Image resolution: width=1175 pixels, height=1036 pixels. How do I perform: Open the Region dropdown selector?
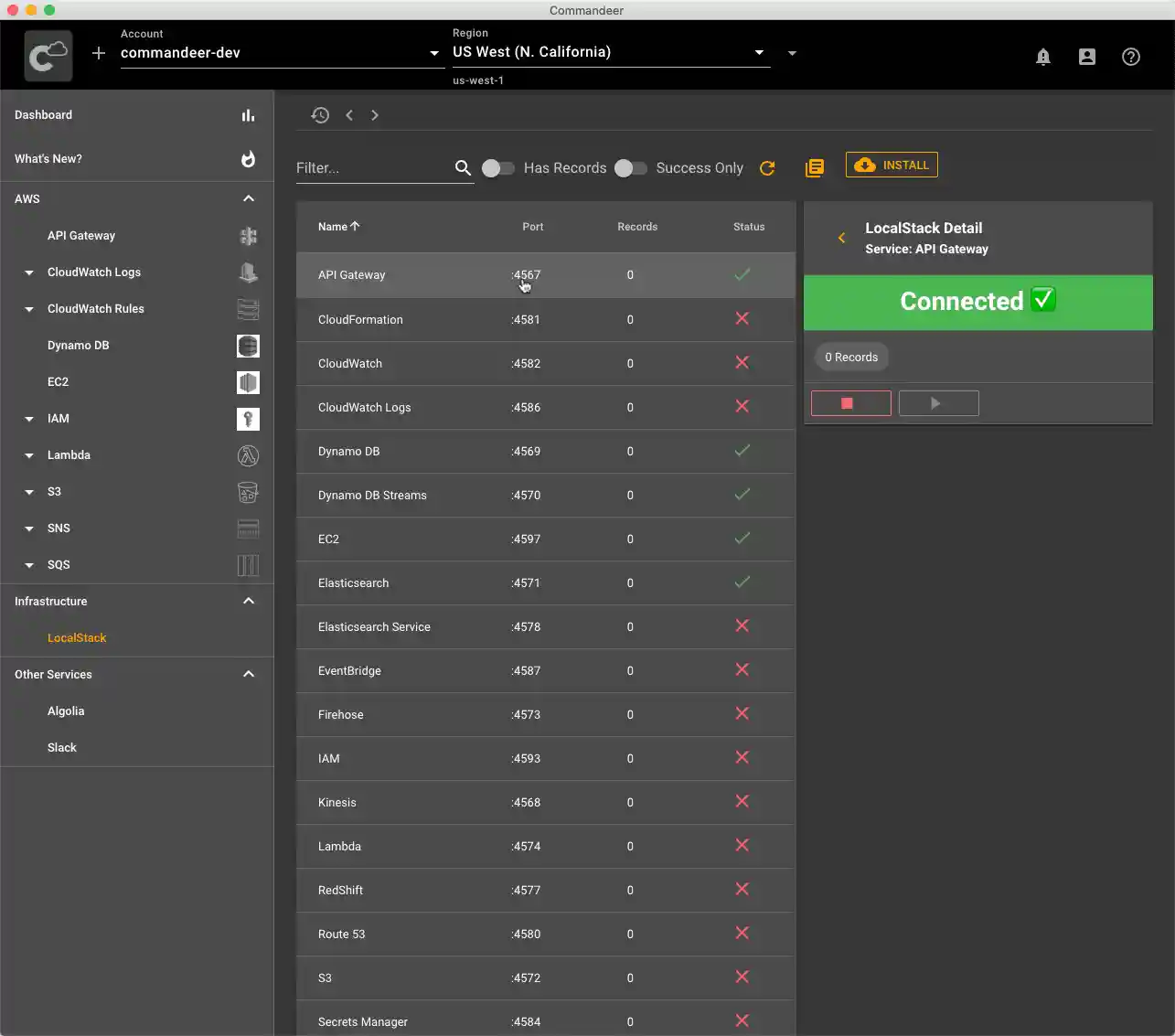[x=609, y=52]
